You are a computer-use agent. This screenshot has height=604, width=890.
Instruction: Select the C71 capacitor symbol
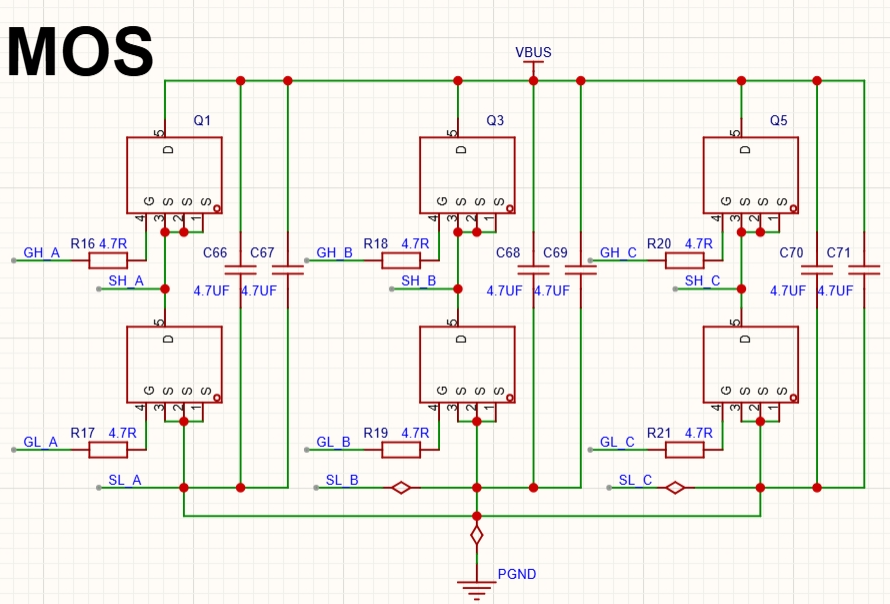[864, 269]
